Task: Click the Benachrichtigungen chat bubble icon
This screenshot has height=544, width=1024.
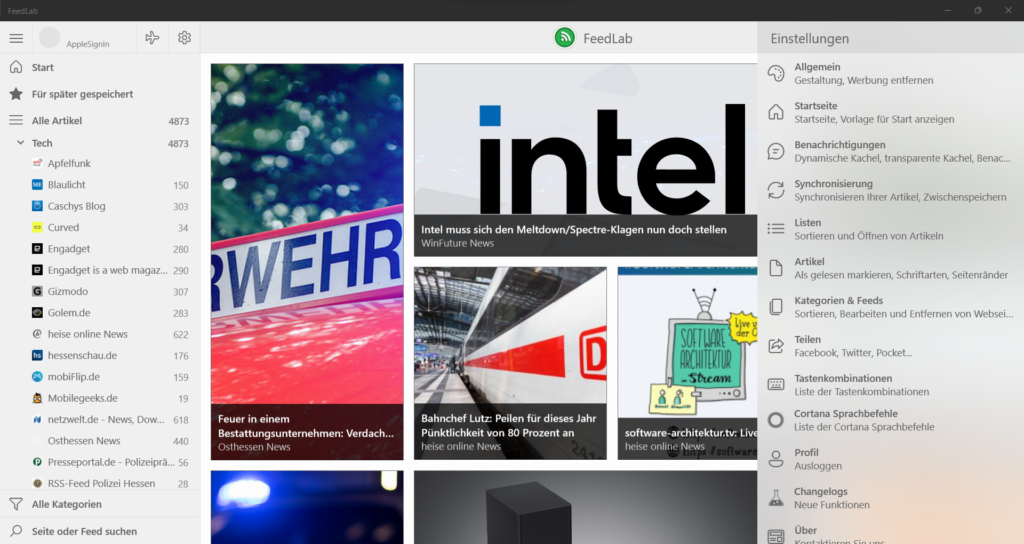Action: coord(775,152)
